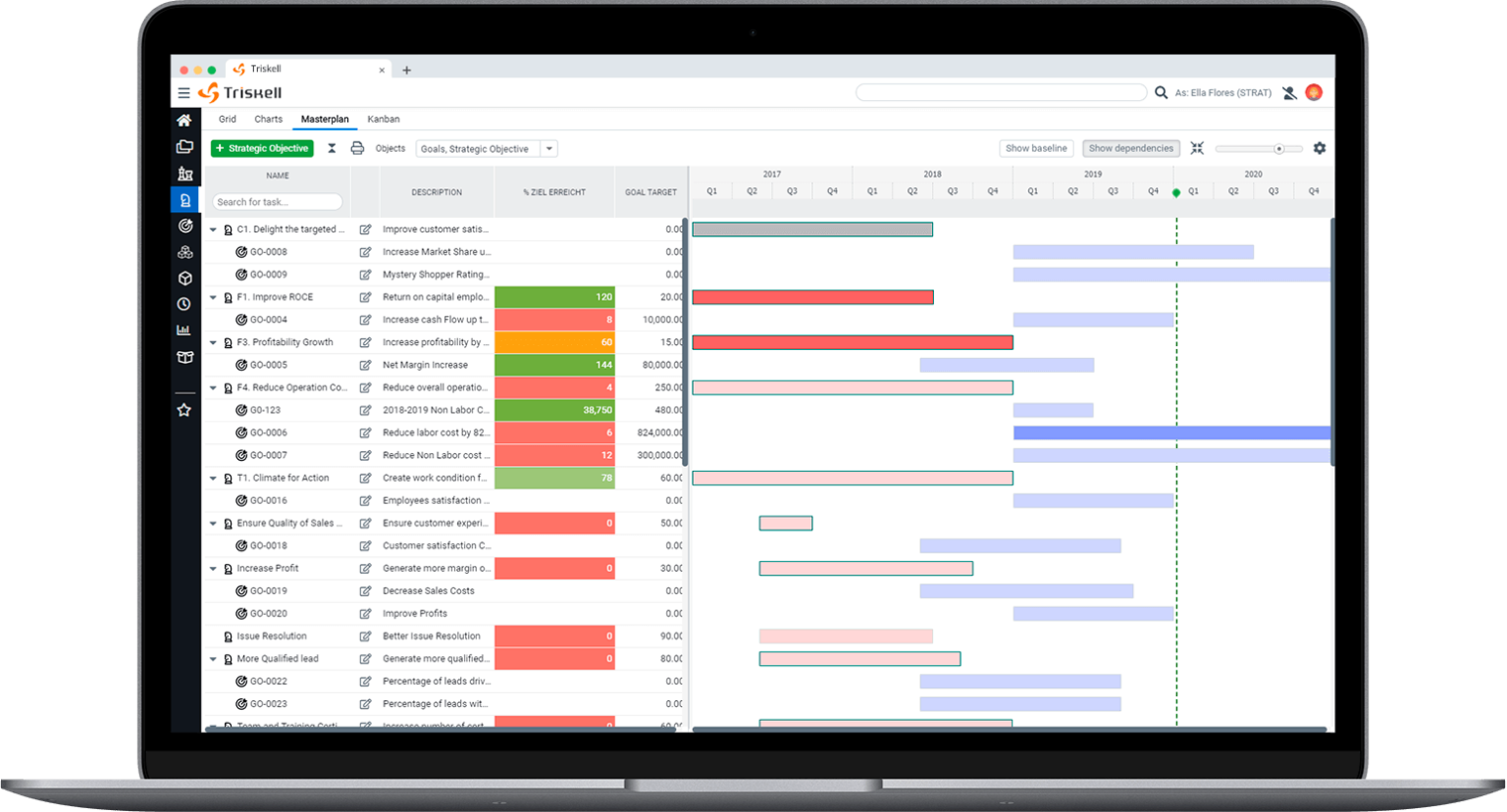The image size is (1507, 812).
Task: Sort by DESCRIPTION column header
Action: pos(437,192)
